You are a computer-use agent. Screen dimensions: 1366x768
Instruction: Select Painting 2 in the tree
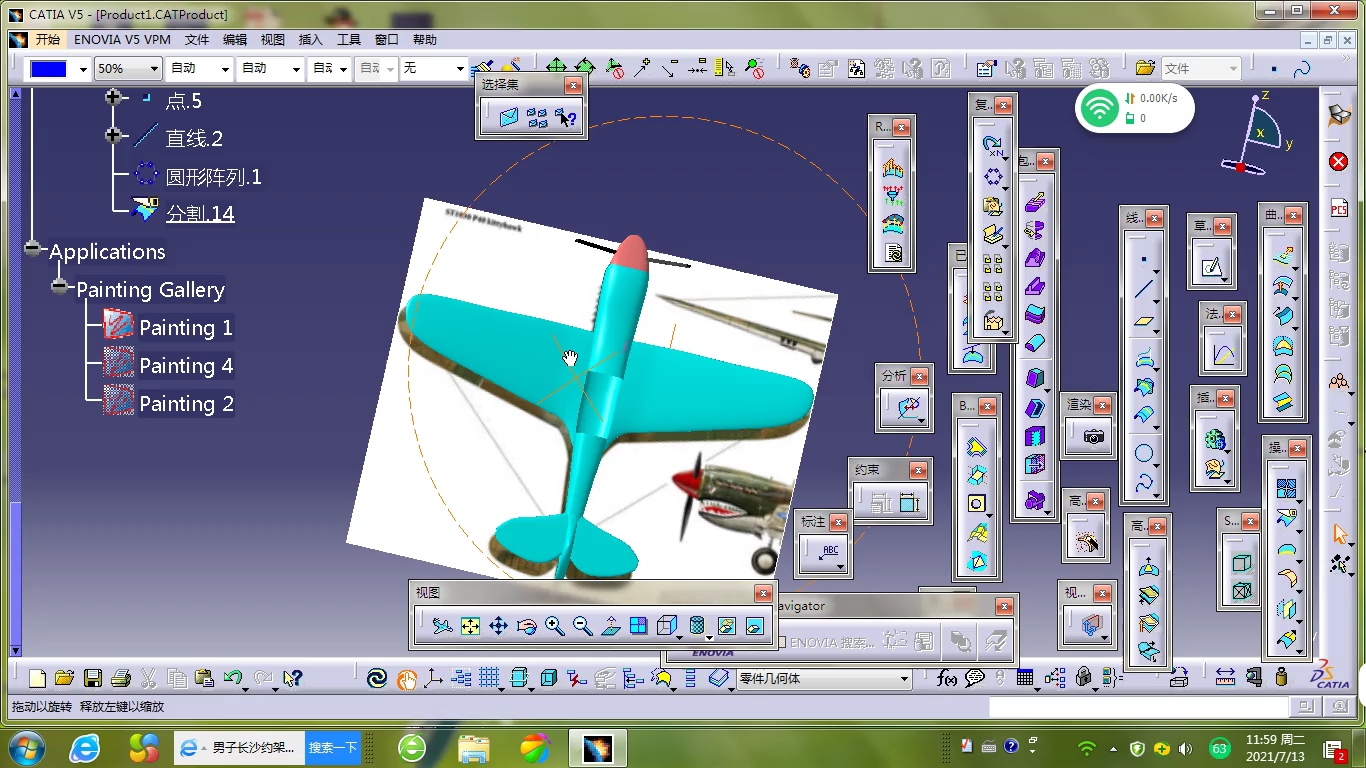coord(186,404)
